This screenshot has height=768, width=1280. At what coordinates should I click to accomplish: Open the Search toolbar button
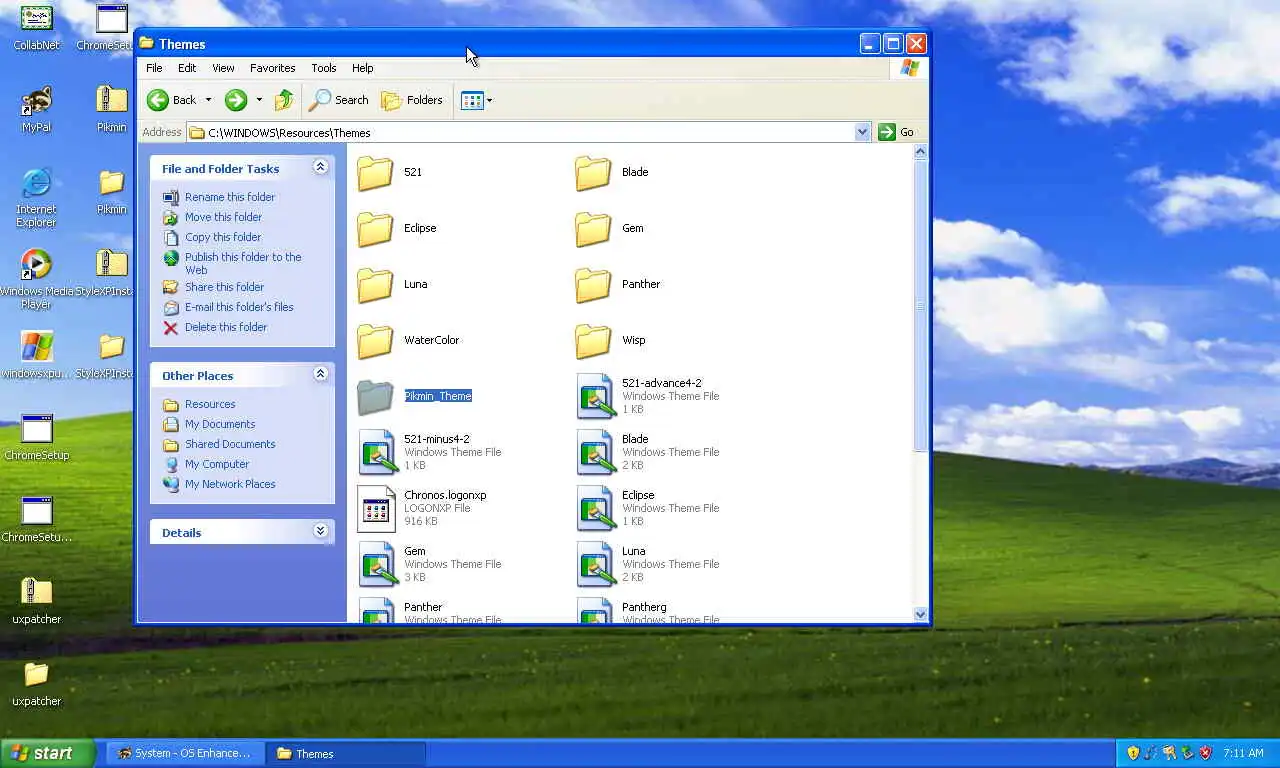tap(338, 100)
